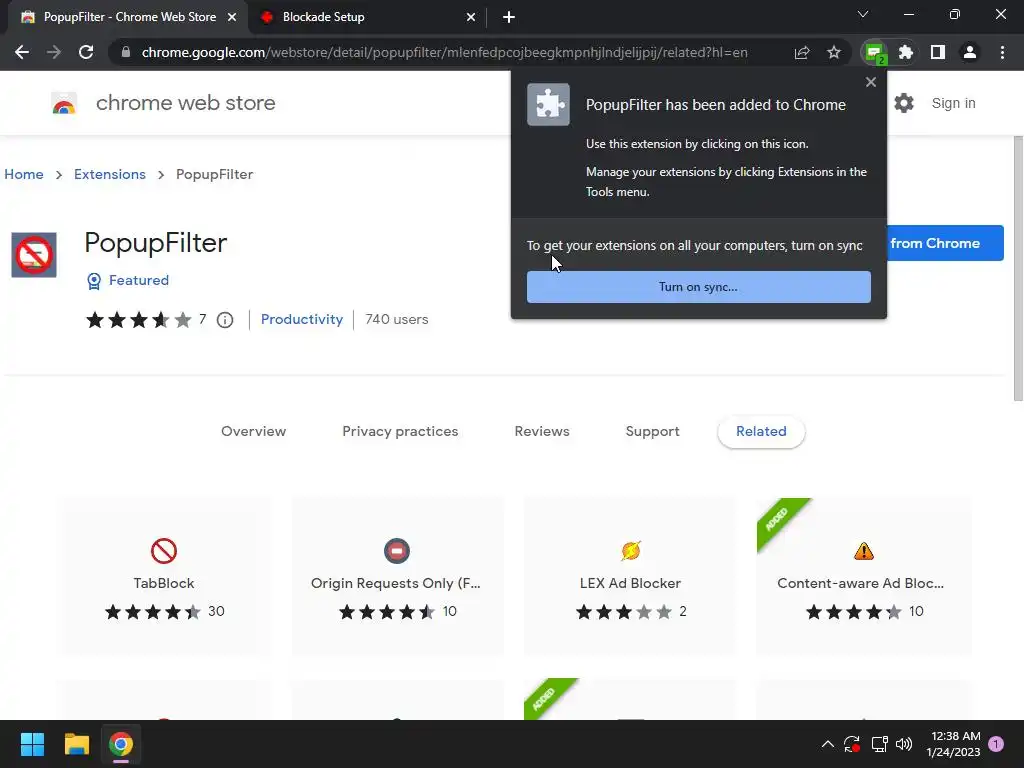The height and width of the screenshot is (768, 1024).
Task: Close the PopupFilter Chrome Web Store tab
Action: [x=232, y=18]
